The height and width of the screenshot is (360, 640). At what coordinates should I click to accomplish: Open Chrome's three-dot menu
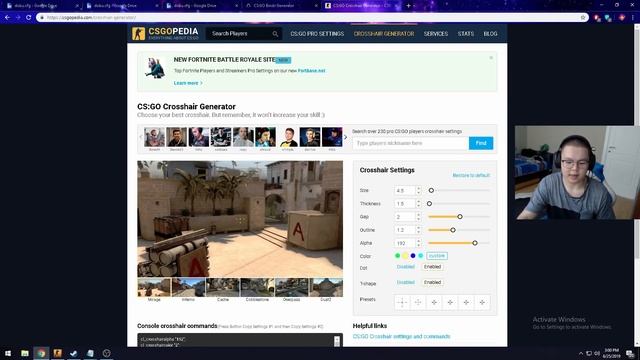pos(633,18)
